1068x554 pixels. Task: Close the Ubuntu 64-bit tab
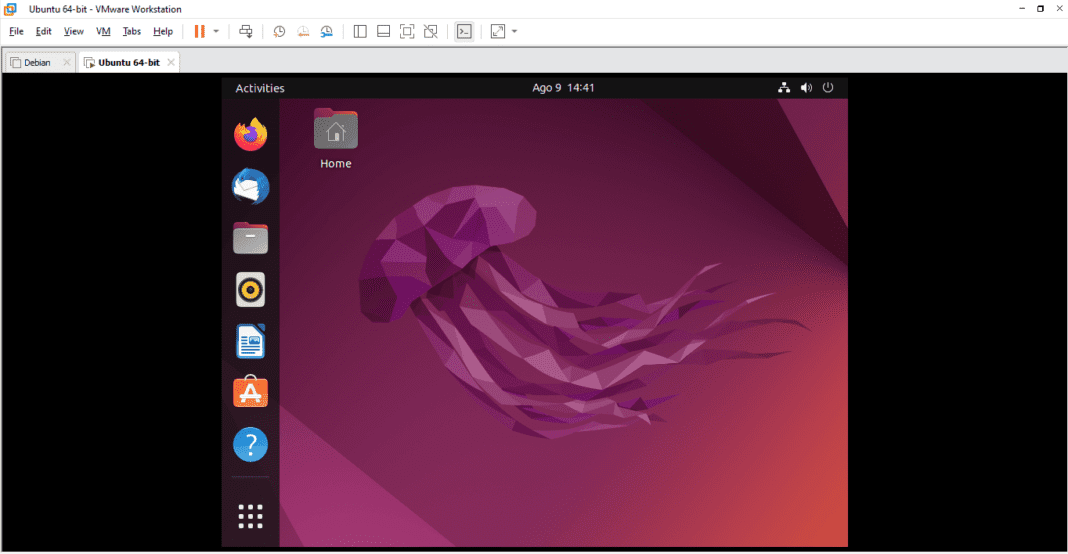(x=171, y=62)
